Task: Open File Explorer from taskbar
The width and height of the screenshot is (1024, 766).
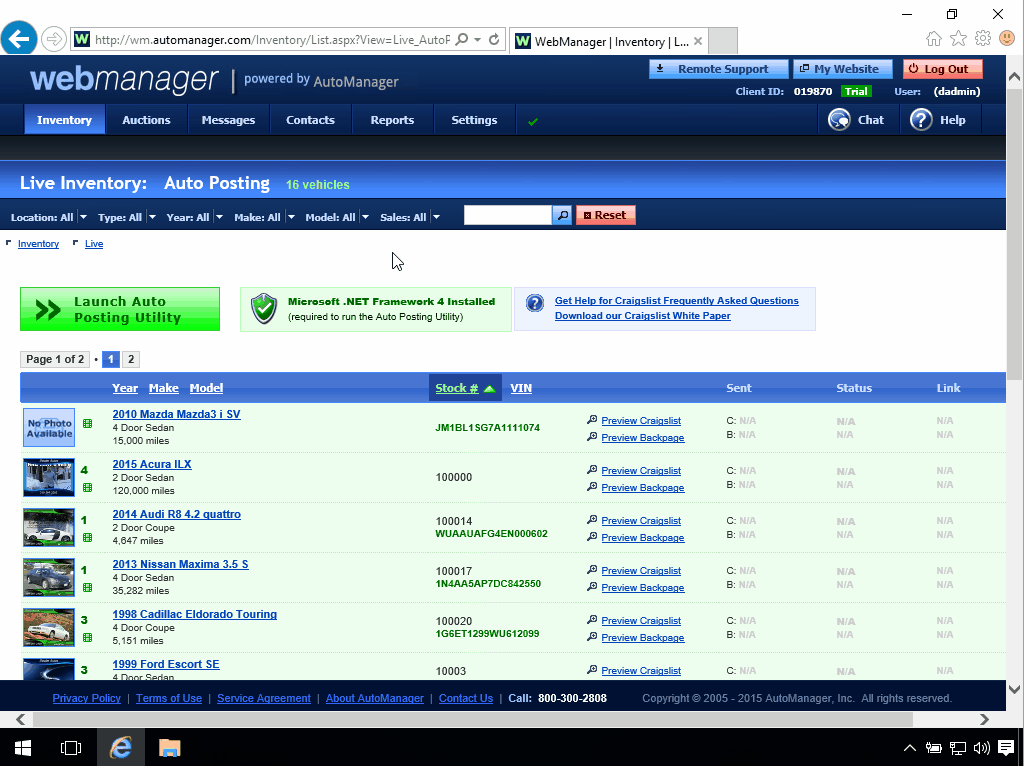Action: pos(170,748)
